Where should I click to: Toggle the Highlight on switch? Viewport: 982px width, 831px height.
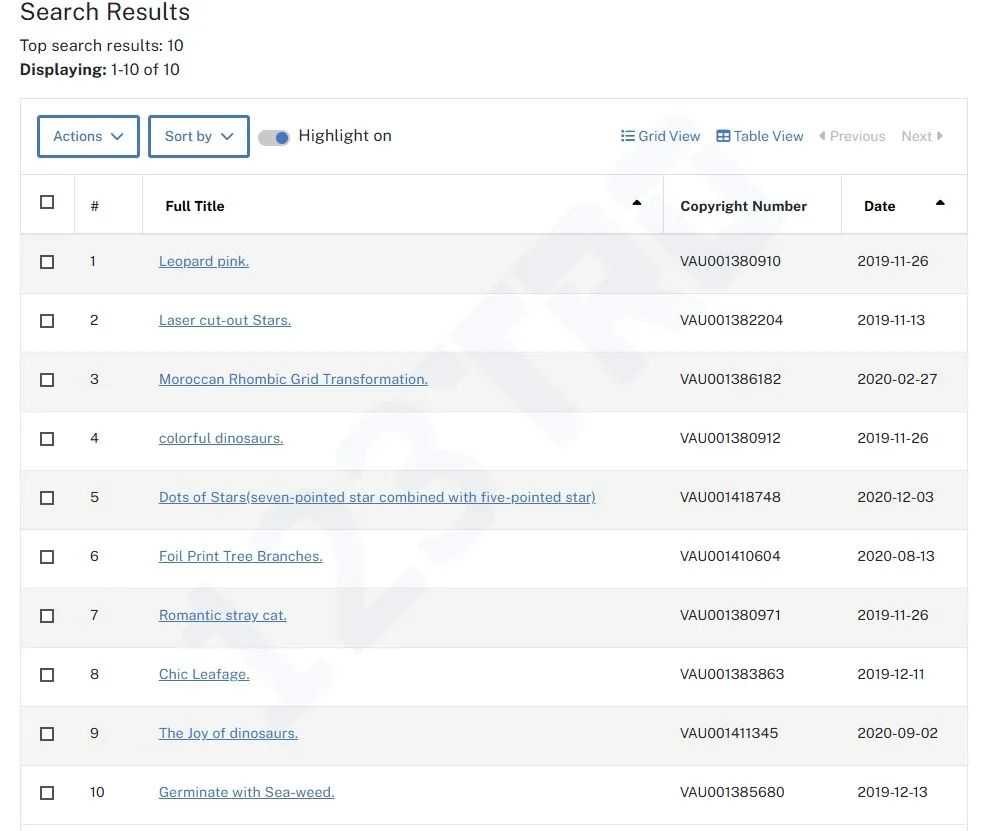point(274,137)
